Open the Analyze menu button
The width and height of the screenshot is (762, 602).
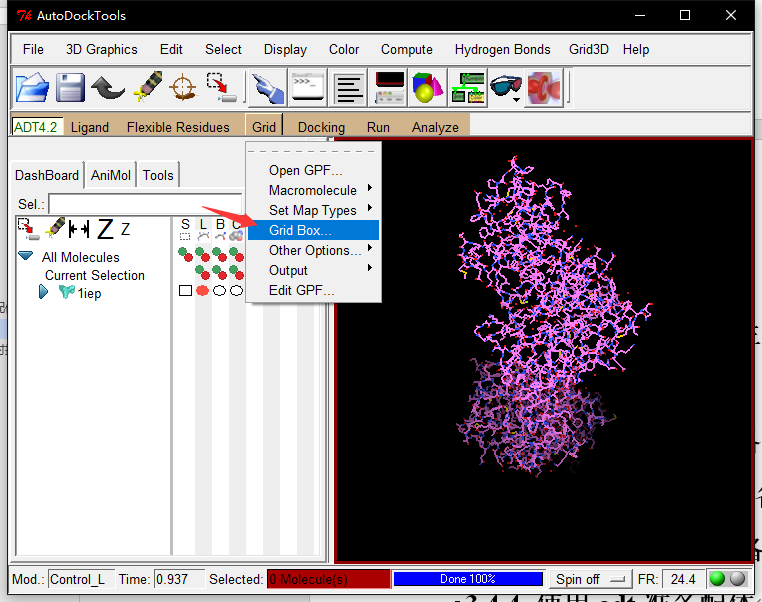click(435, 127)
